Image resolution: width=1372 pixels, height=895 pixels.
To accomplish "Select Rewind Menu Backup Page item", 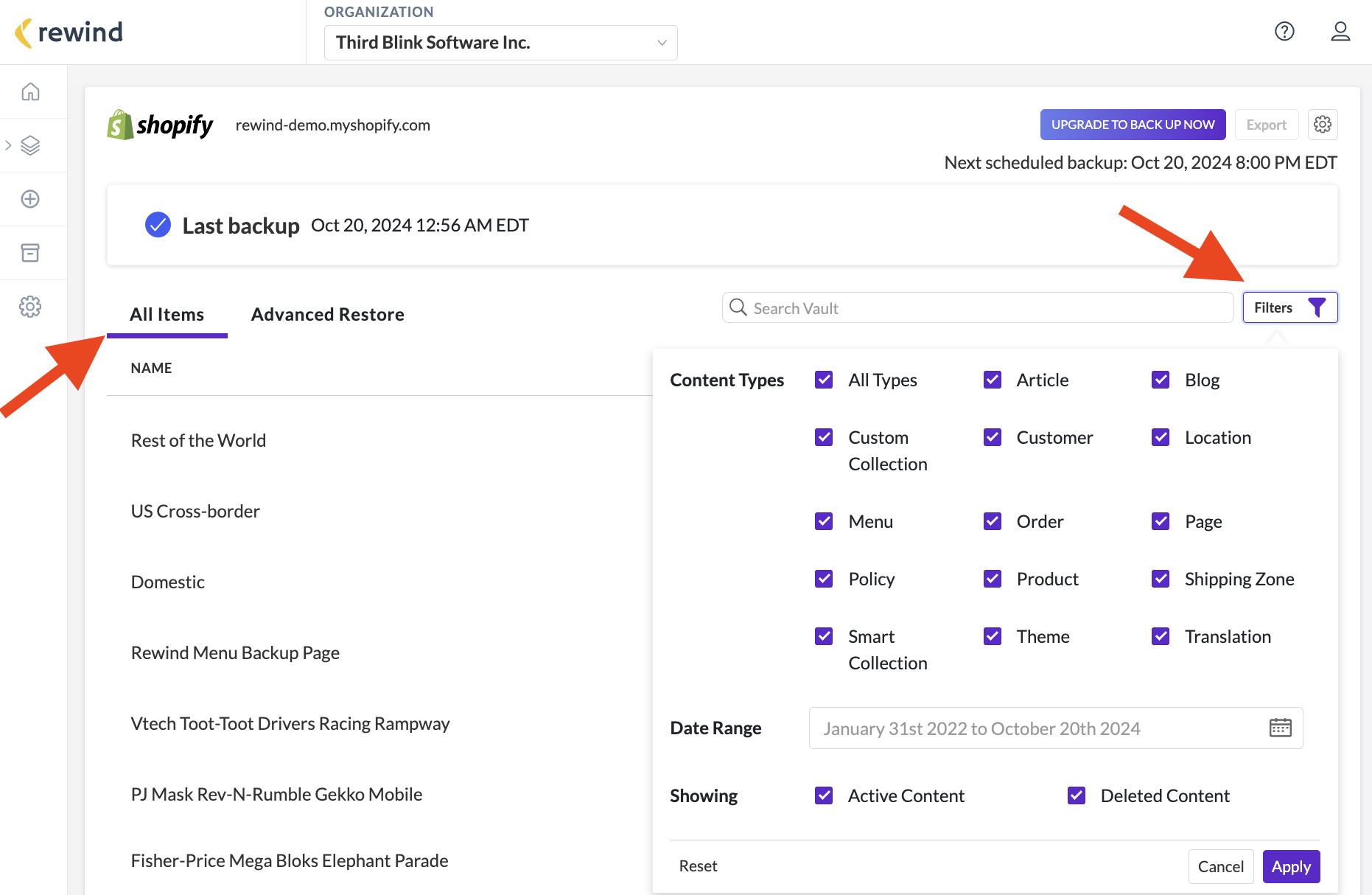I will (235, 653).
